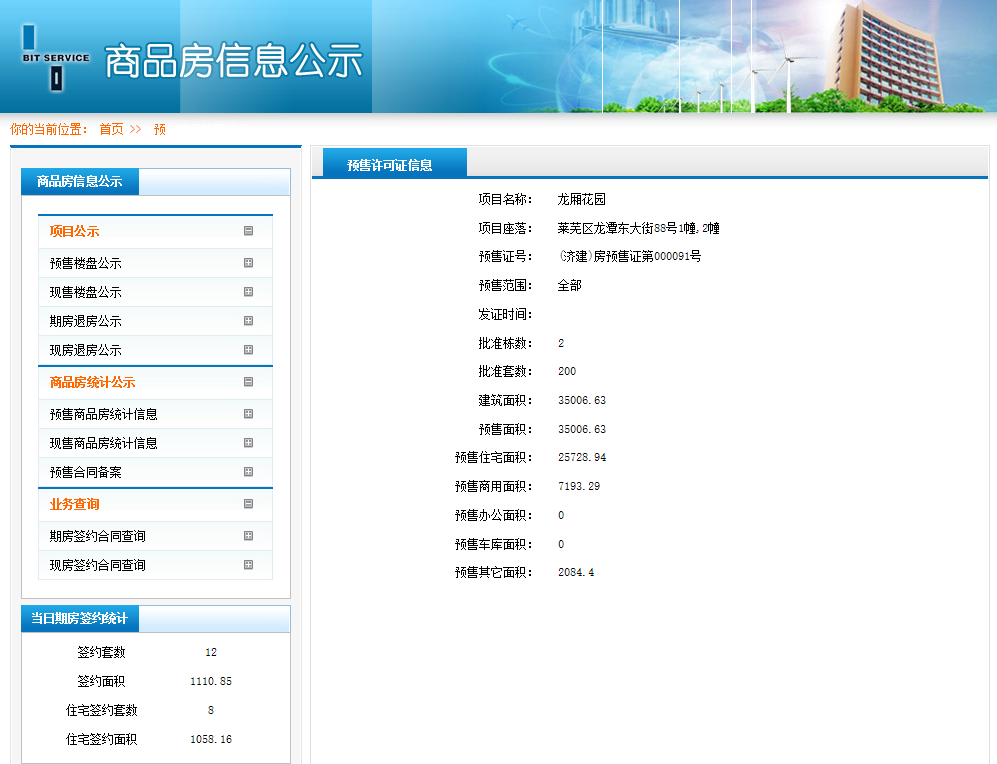The width and height of the screenshot is (997, 764).
Task: Click the 批准栋数 value 2
Action: click(x=561, y=343)
